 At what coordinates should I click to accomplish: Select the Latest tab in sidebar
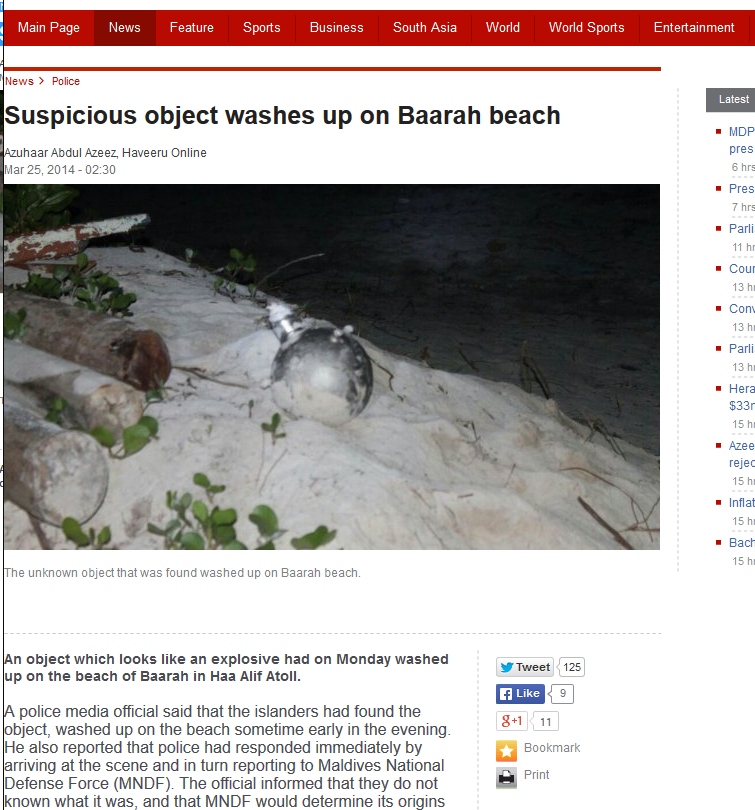733,99
